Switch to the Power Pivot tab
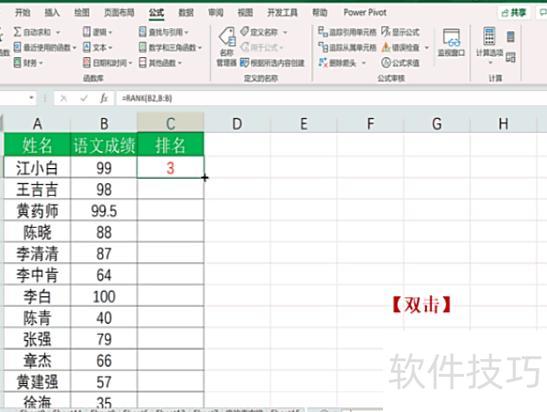The height and width of the screenshot is (412, 547). point(365,13)
